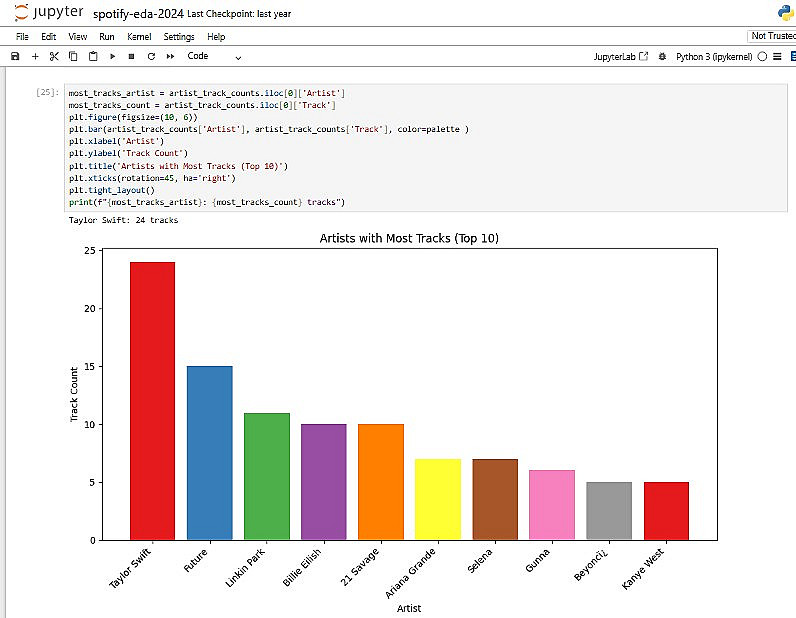
Task: Click the kernel status circle indicator
Action: [x=762, y=56]
